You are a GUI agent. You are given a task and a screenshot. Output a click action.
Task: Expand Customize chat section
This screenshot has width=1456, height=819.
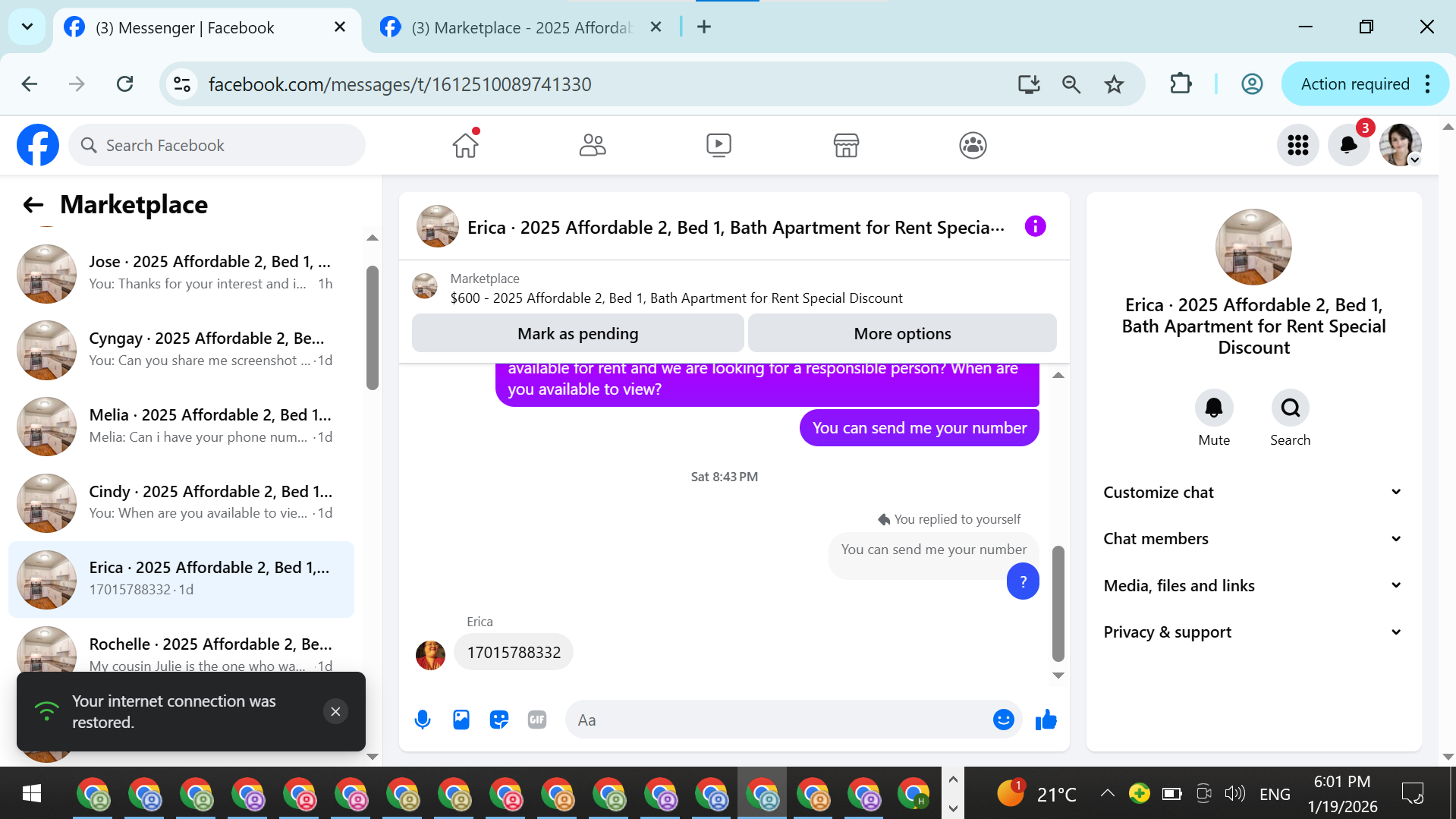coord(1253,493)
